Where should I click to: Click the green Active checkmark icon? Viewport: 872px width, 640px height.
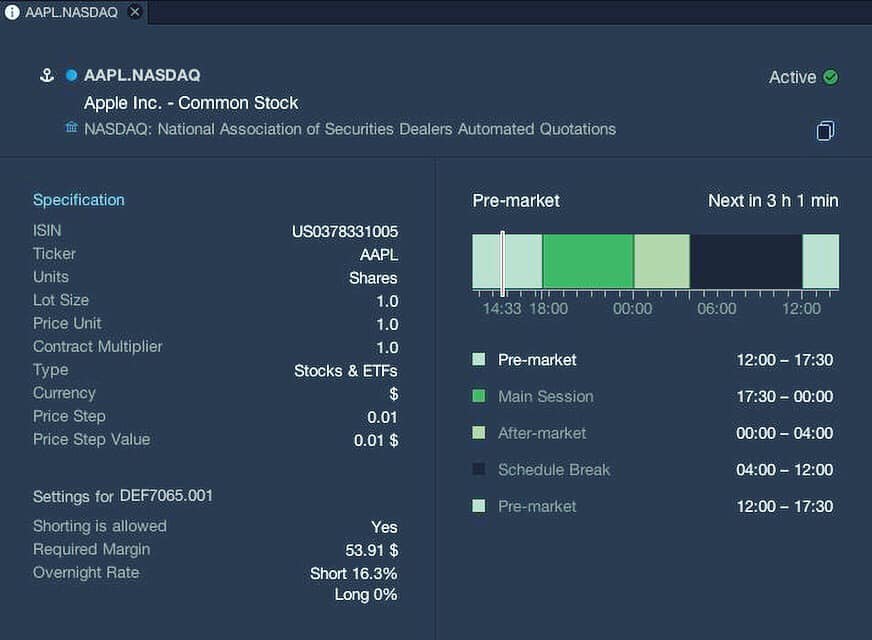coord(831,77)
